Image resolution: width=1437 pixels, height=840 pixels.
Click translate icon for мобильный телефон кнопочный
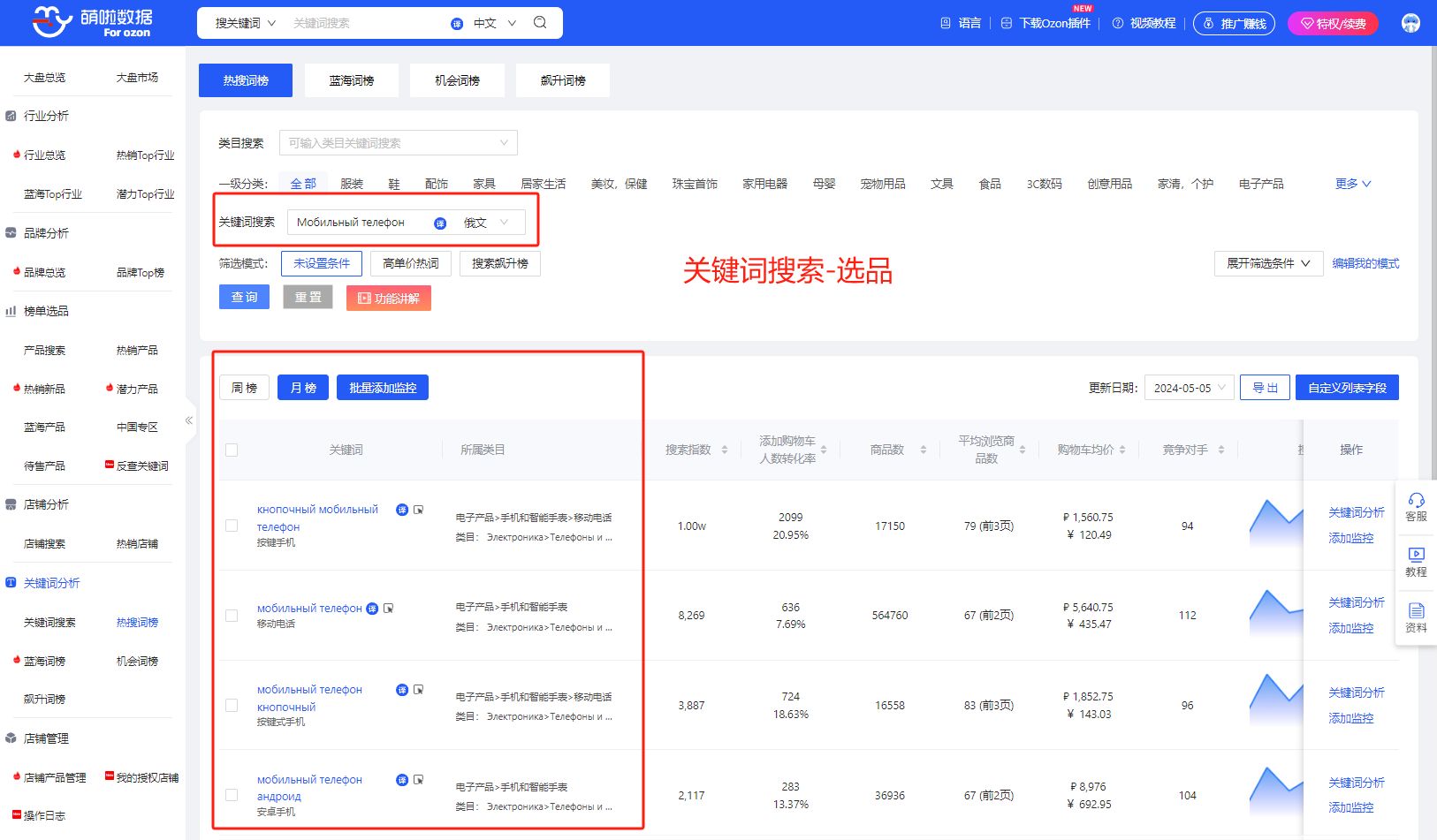(x=402, y=690)
